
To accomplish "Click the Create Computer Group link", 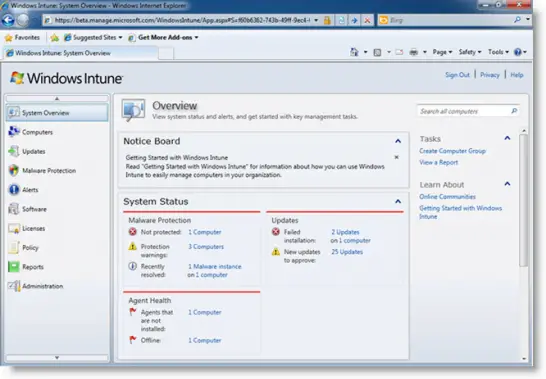I will click(x=452, y=151).
